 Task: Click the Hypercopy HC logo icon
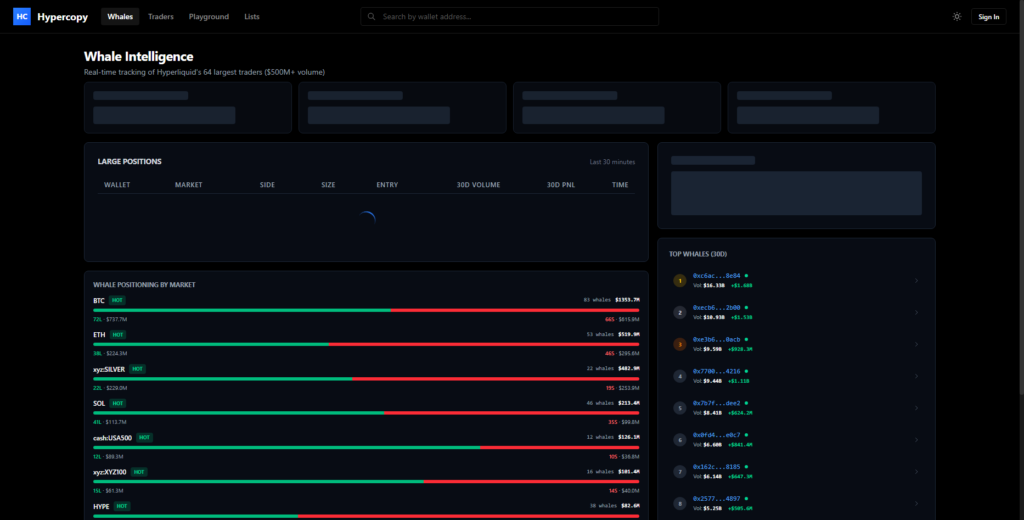(21, 16)
